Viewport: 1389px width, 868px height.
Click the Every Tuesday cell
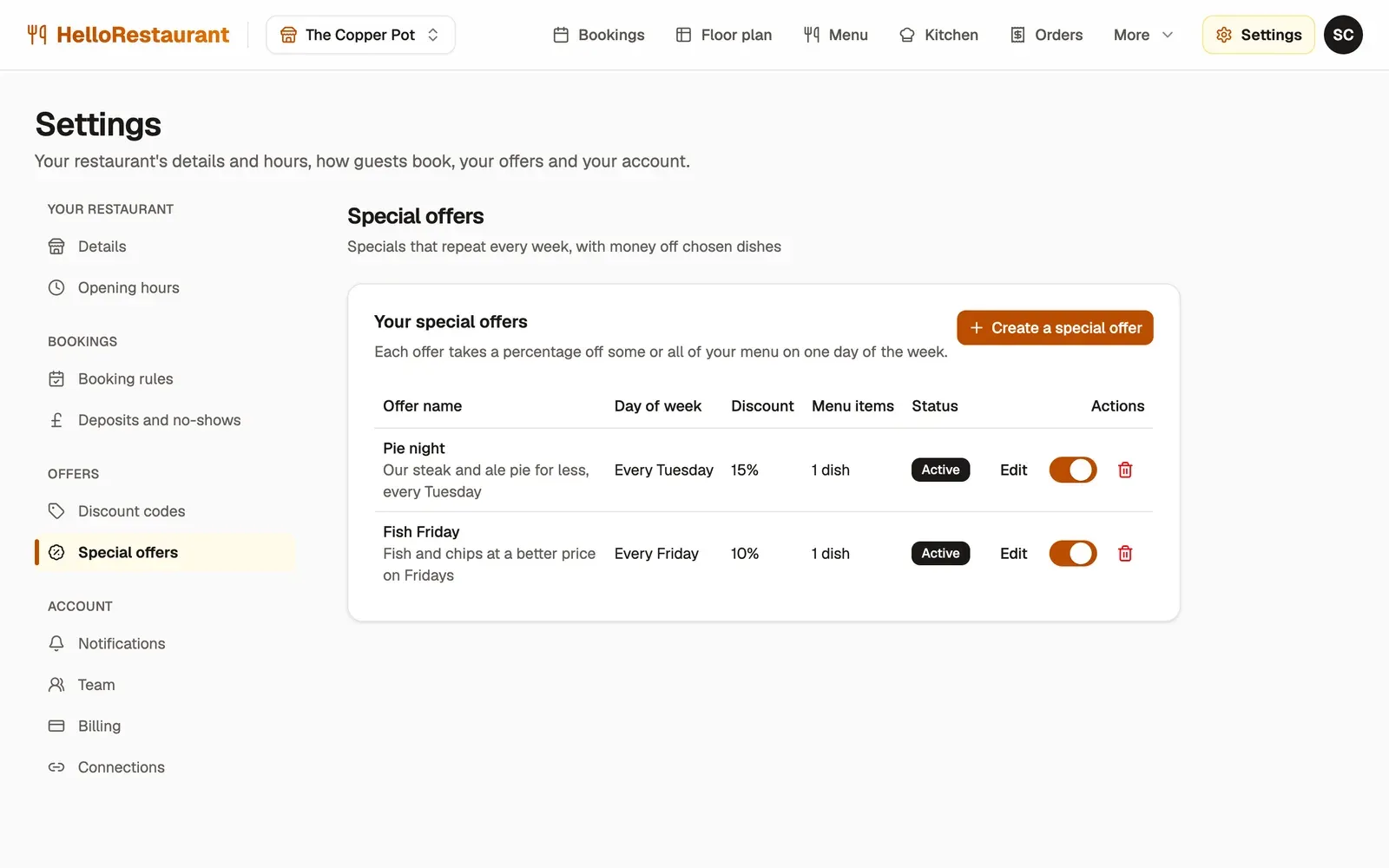pos(663,470)
